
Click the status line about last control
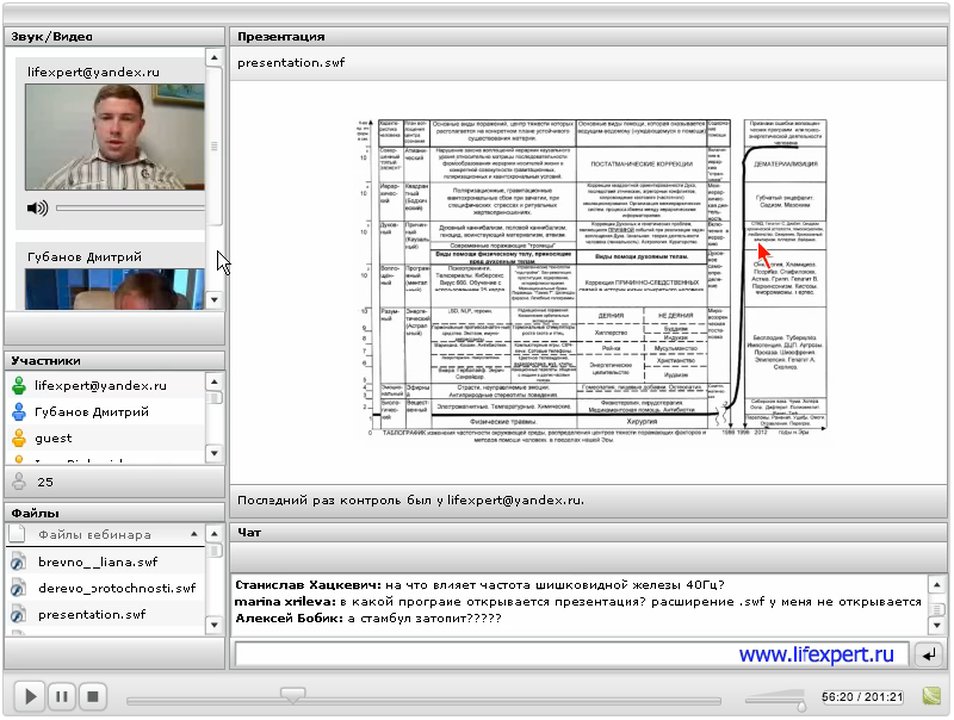[x=410, y=500]
